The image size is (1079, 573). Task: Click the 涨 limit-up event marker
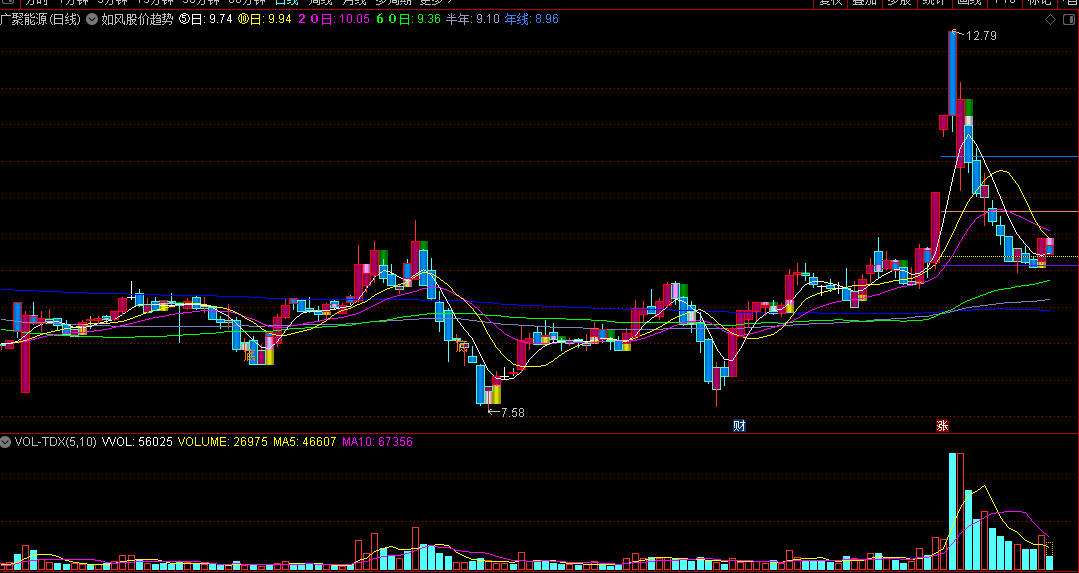[942, 426]
